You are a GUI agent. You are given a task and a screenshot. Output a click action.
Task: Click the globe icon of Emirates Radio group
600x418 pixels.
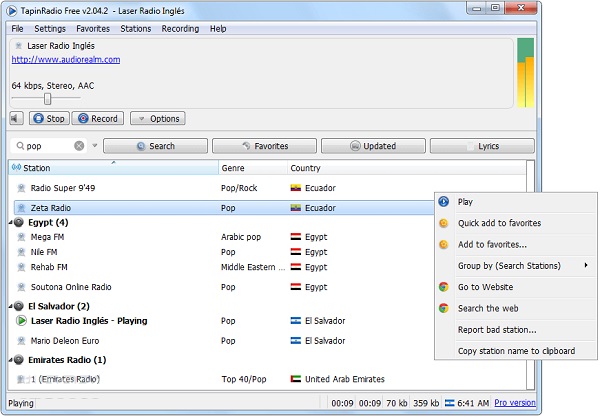19,360
